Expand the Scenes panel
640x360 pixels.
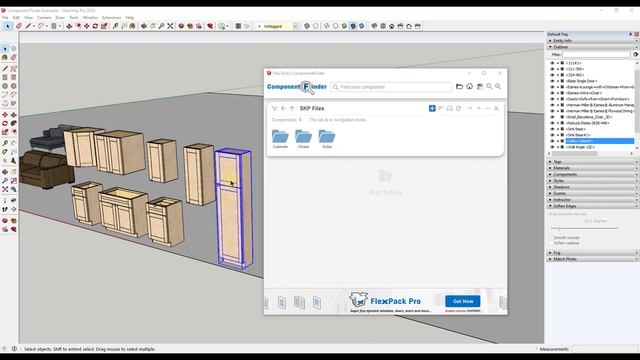pos(593,193)
